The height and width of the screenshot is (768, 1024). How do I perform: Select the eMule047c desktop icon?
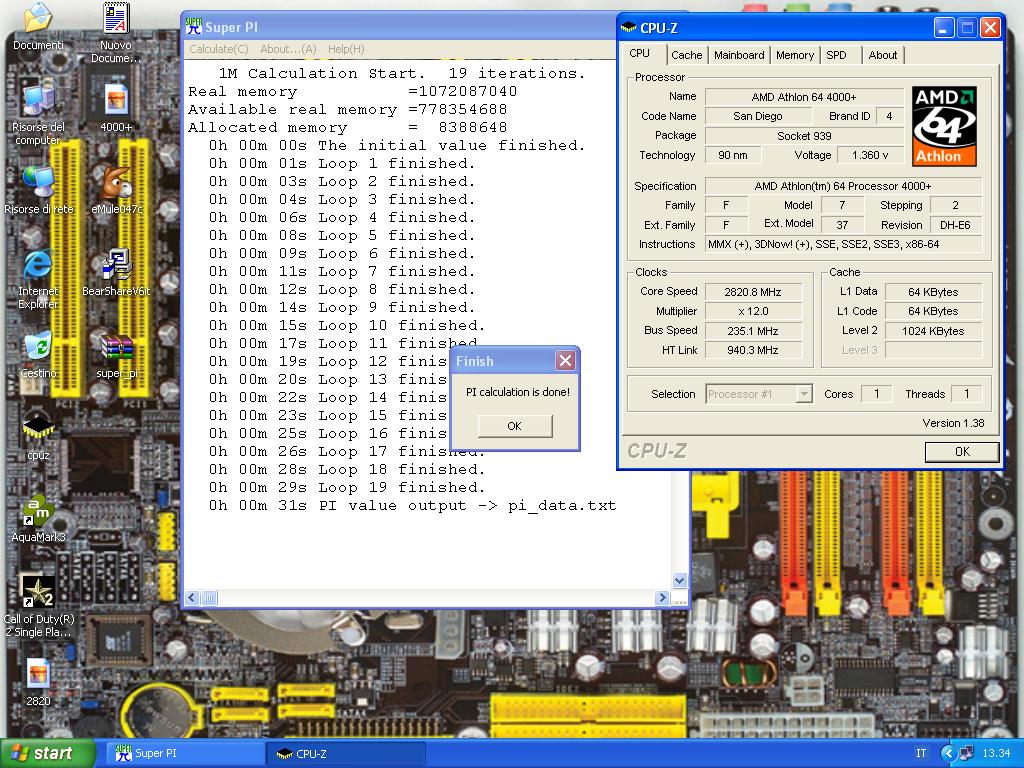pyautogui.click(x=116, y=183)
